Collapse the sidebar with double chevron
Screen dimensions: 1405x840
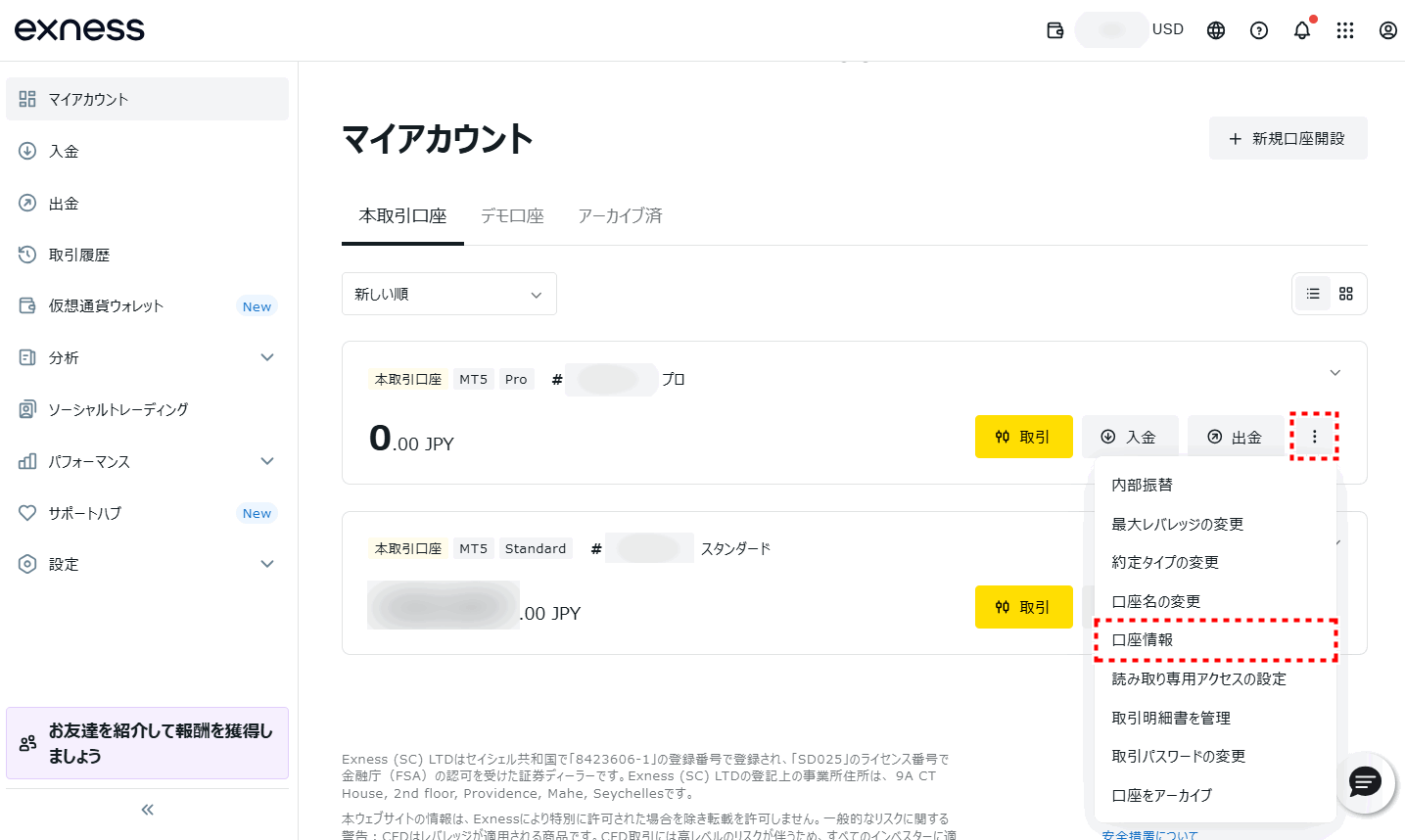pos(148,810)
